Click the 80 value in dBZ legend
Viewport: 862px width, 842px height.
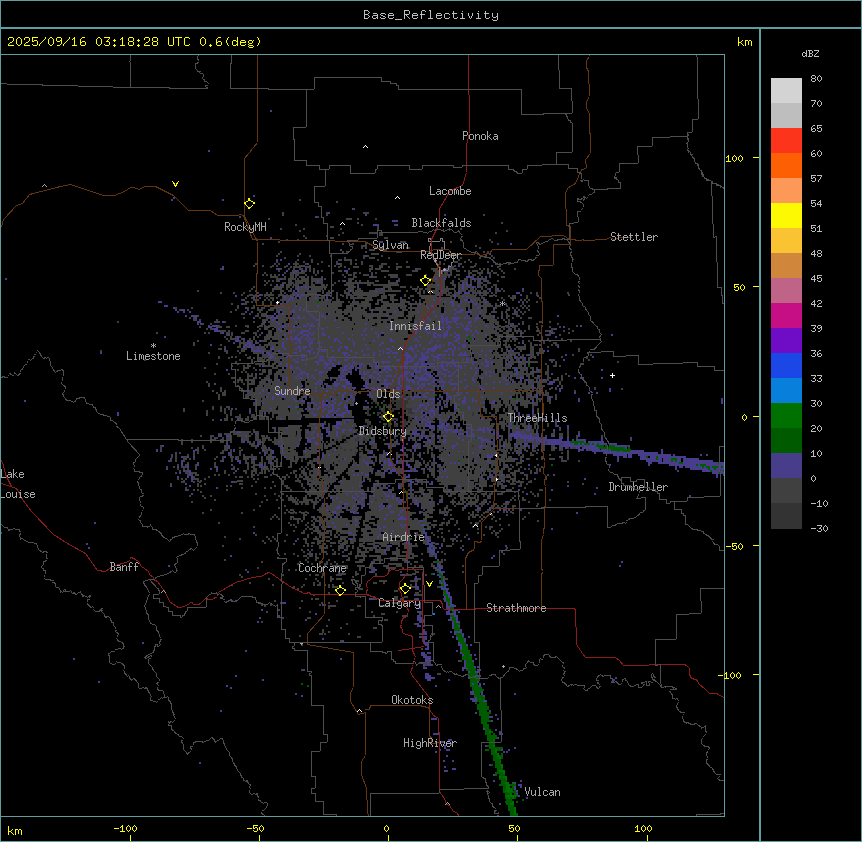[x=816, y=78]
